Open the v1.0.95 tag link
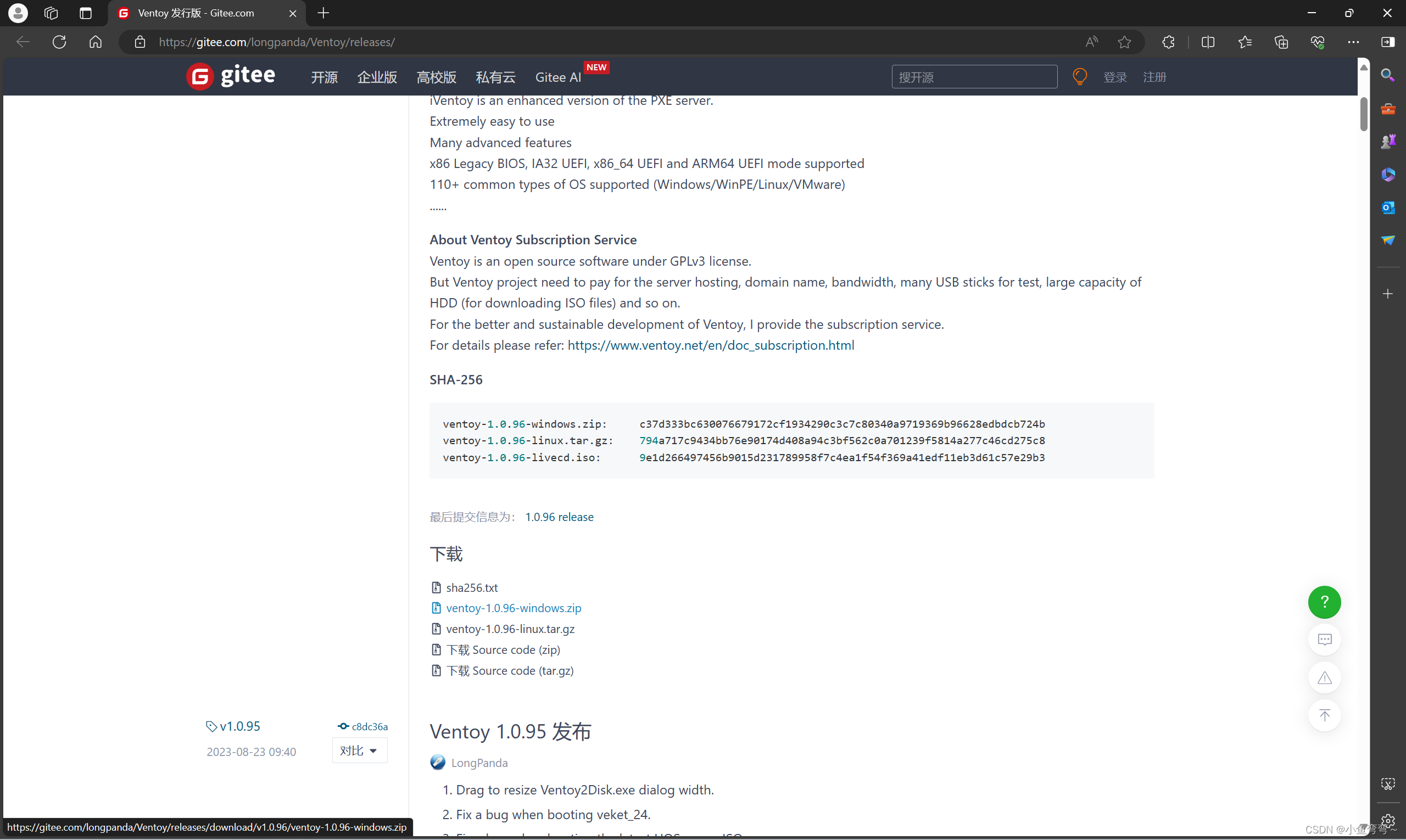The image size is (1406, 840). [x=239, y=726]
